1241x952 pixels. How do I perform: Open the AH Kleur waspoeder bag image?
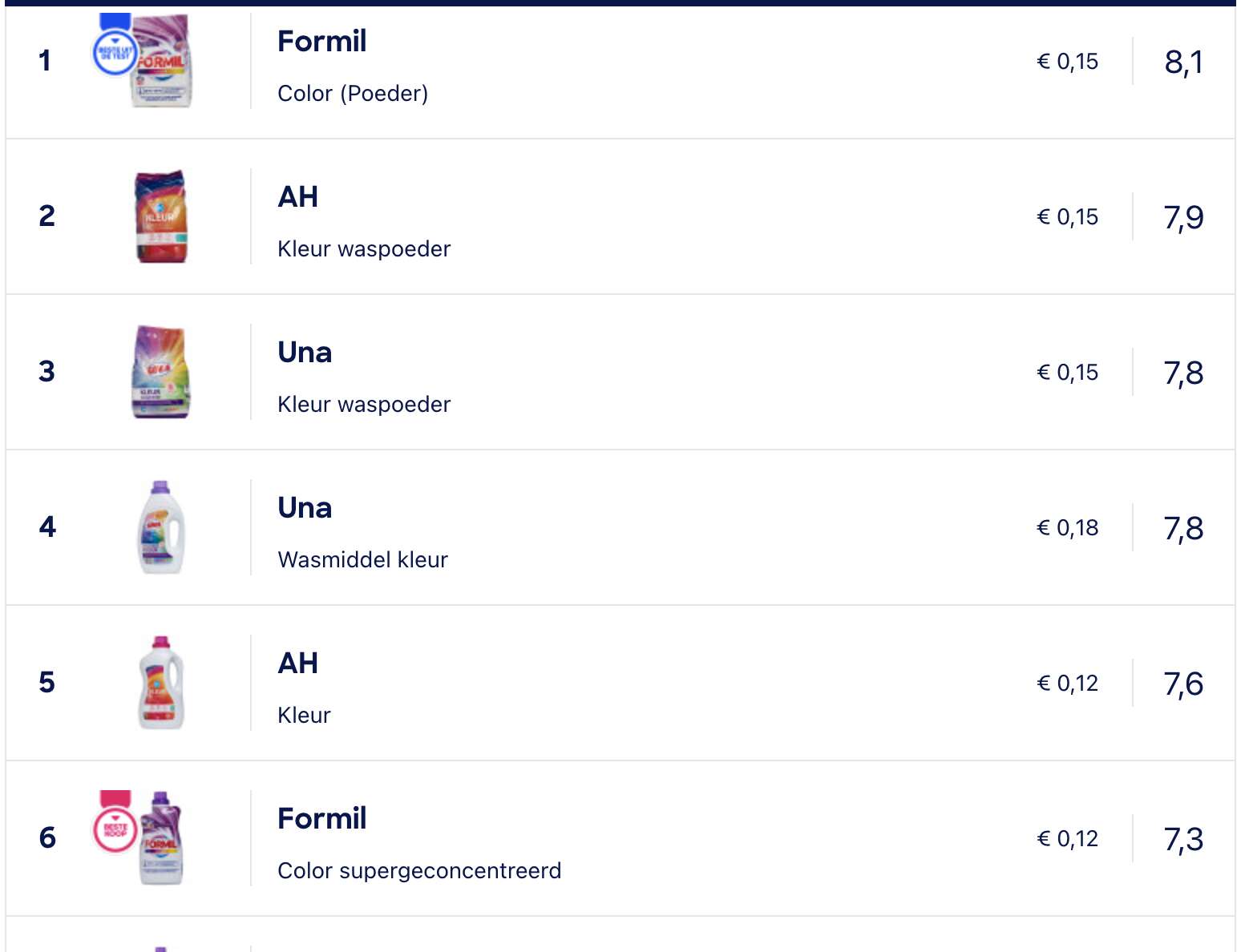(x=161, y=216)
